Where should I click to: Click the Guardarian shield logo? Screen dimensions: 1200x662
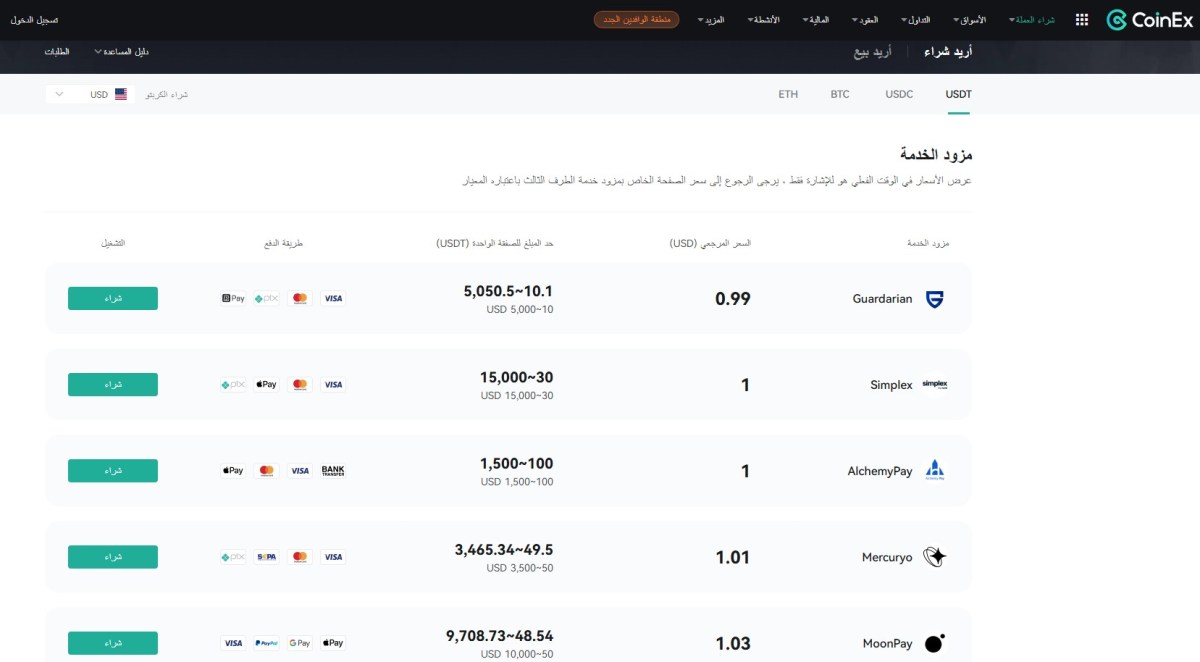point(934,299)
